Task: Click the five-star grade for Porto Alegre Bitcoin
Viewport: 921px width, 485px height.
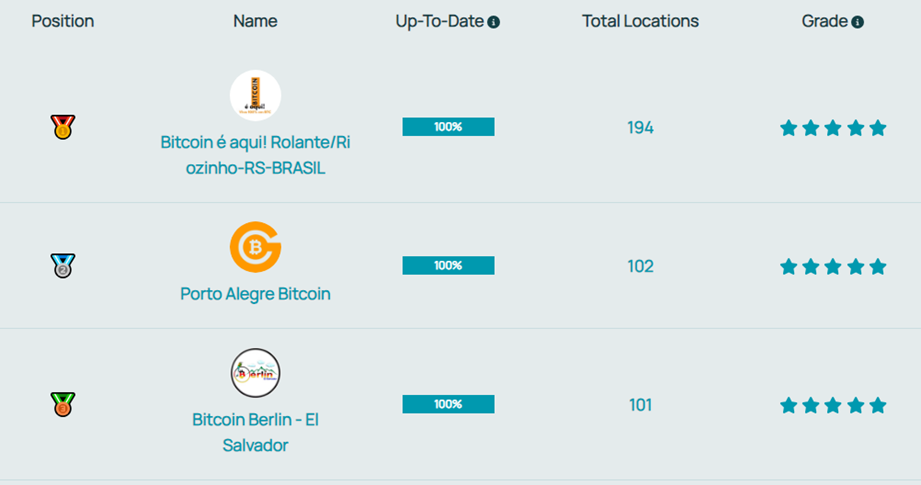Action: tap(833, 267)
